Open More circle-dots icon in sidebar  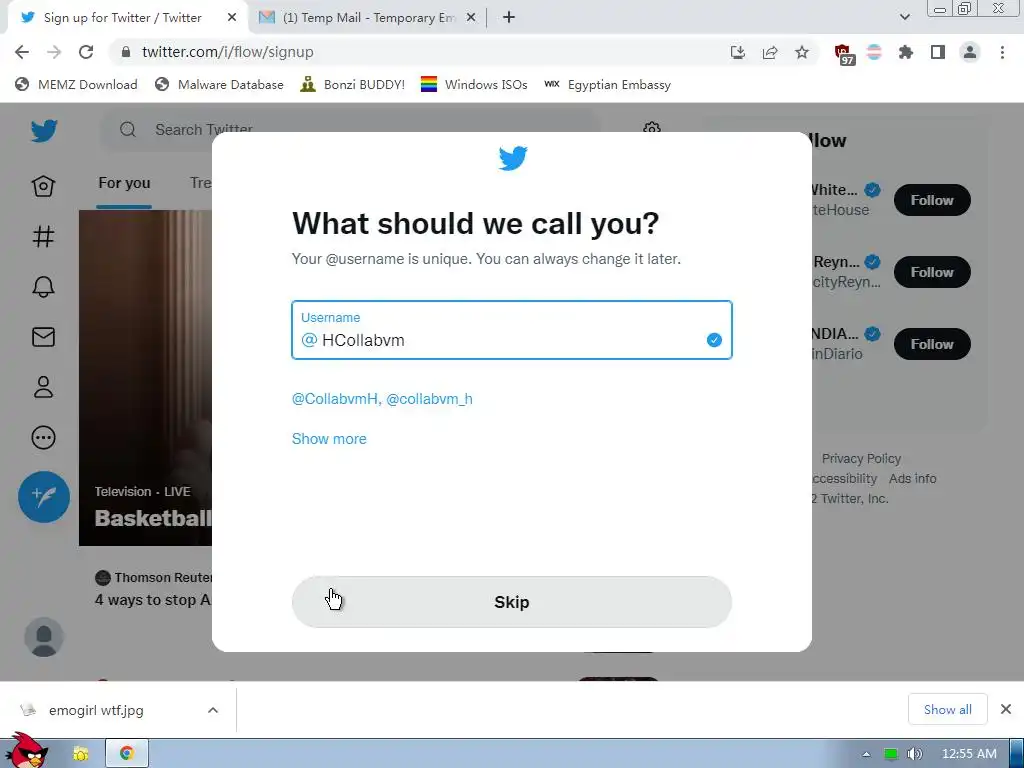click(43, 438)
